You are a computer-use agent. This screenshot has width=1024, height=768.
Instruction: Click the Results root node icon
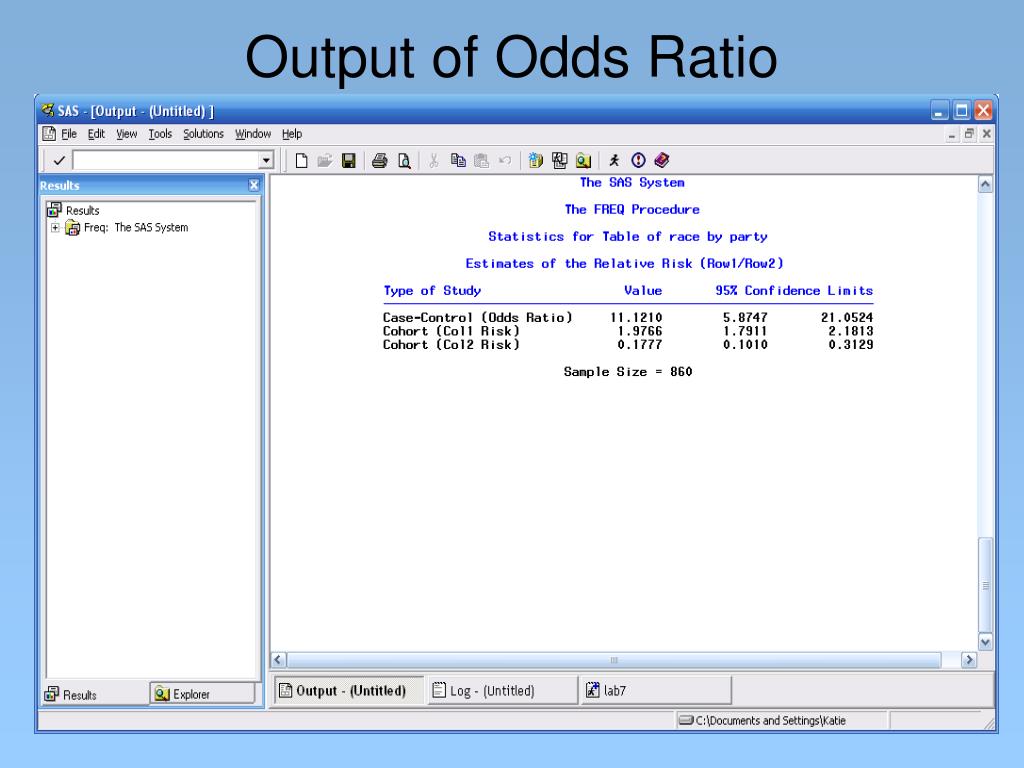tap(54, 210)
